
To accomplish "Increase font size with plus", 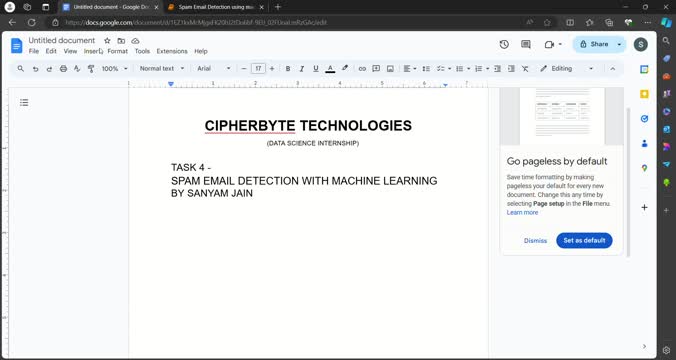I will click(272, 69).
